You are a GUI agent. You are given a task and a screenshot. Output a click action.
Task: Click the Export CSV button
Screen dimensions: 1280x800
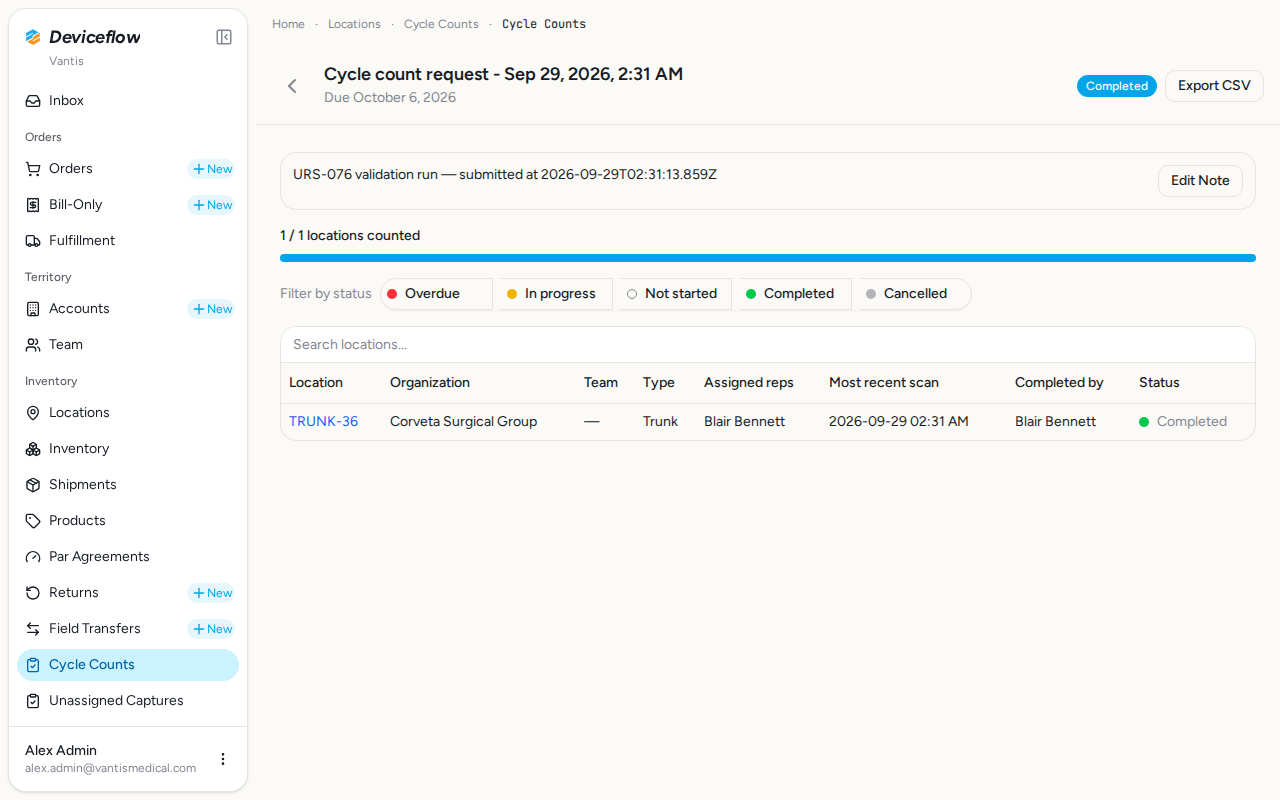1214,86
